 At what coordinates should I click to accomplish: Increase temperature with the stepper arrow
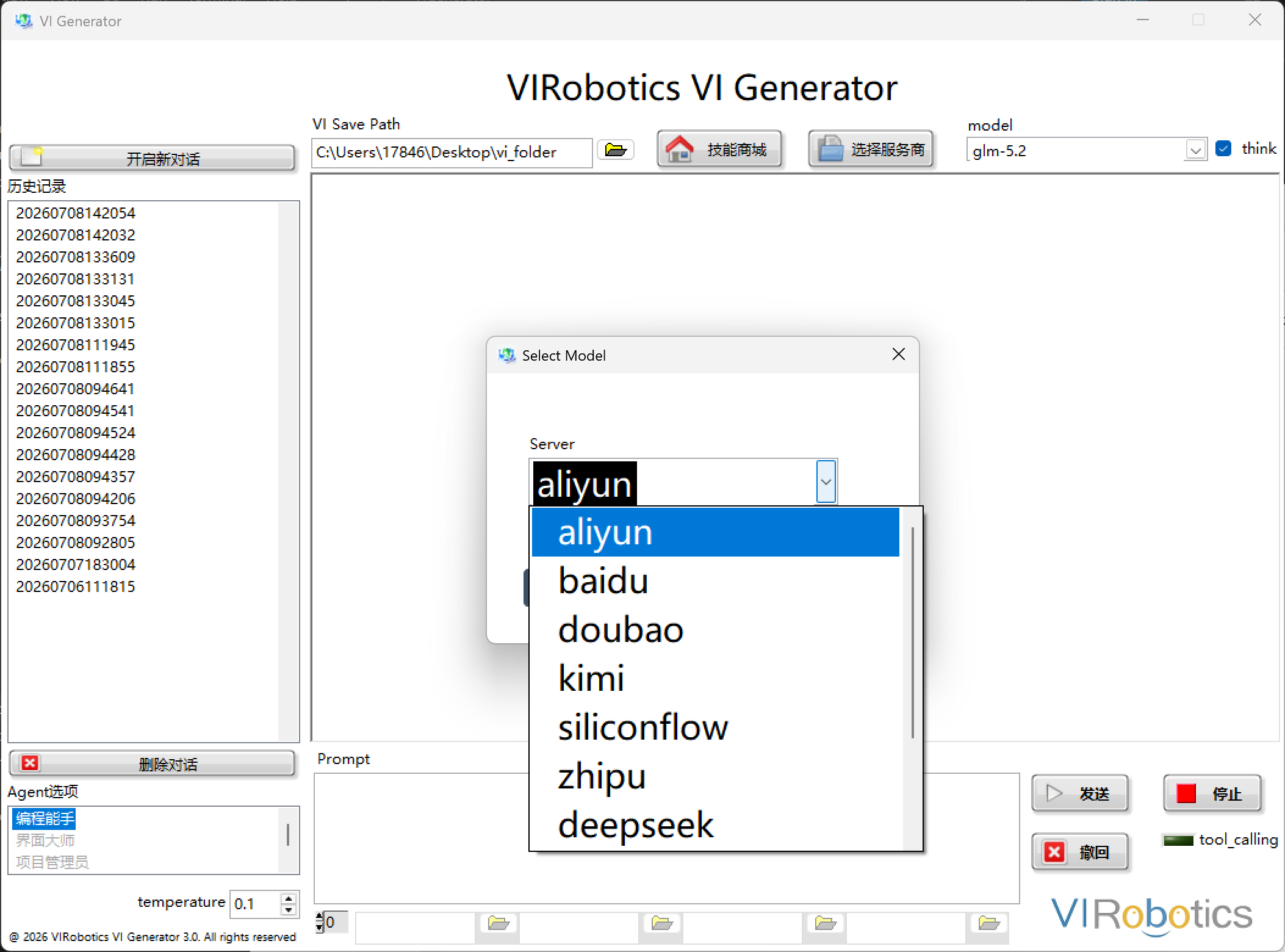289,898
